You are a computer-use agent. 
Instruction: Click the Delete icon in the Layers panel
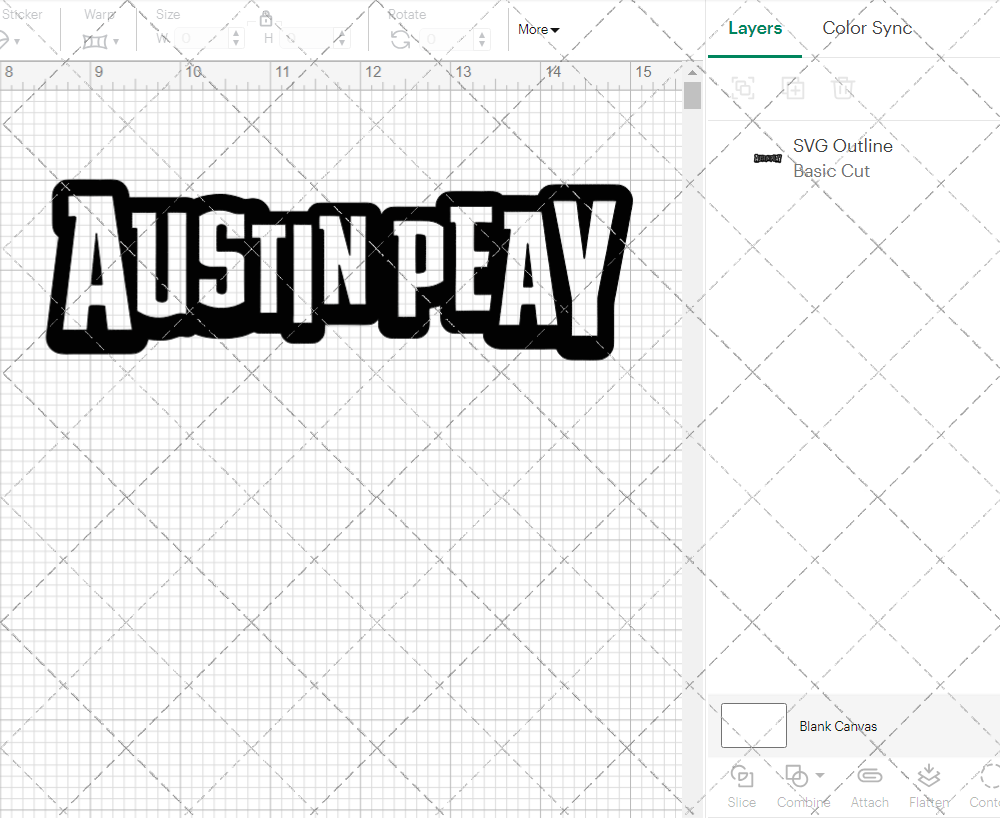point(844,88)
